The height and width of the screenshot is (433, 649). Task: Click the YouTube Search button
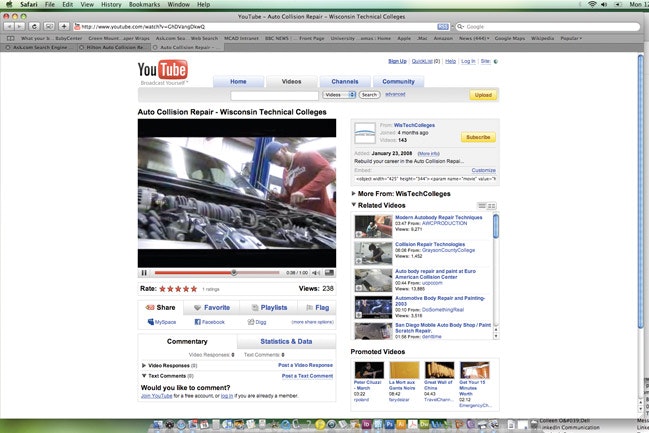tap(369, 95)
